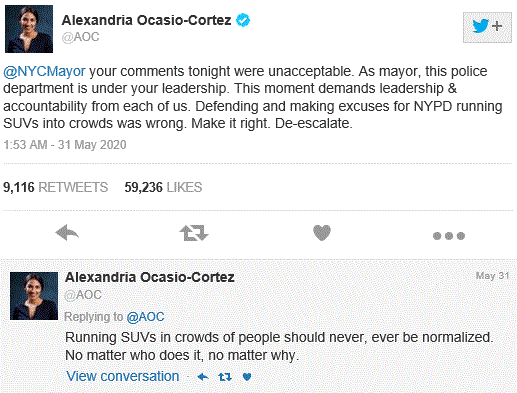
Task: Click the May 31 date on reply tweet
Action: coord(492,276)
